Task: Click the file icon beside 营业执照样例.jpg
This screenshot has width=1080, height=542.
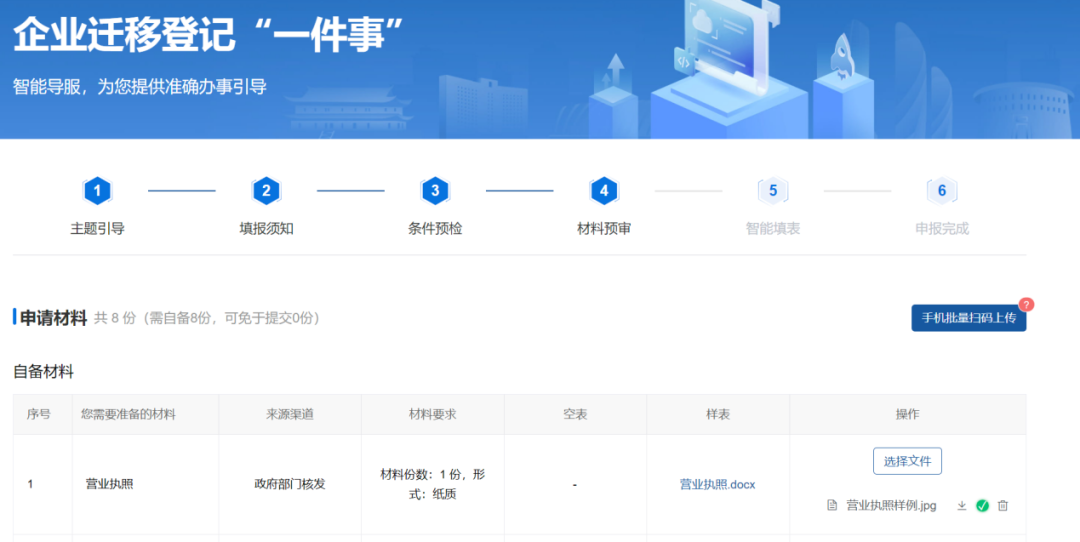Action: 832,506
